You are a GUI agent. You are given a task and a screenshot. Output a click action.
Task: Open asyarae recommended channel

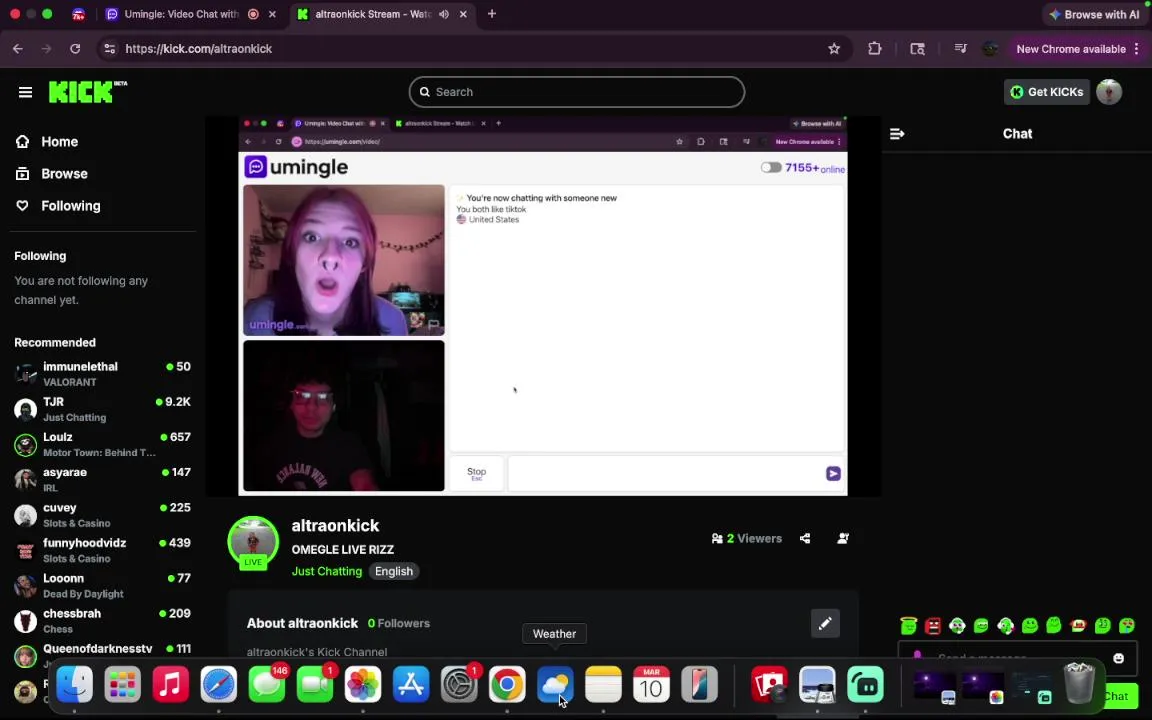pos(102,479)
